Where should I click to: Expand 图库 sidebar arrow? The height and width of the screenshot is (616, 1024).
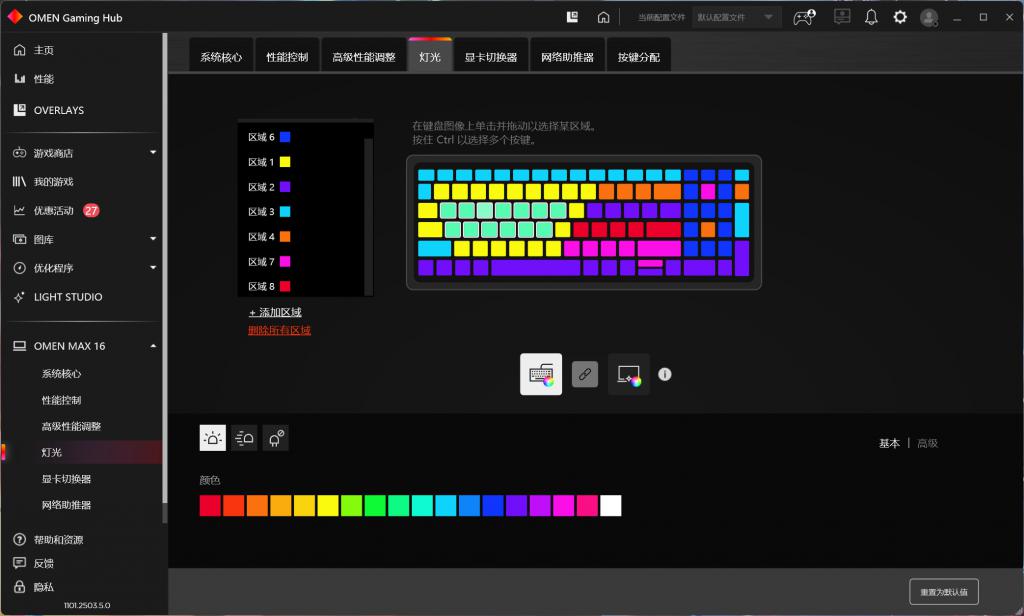pos(153,238)
